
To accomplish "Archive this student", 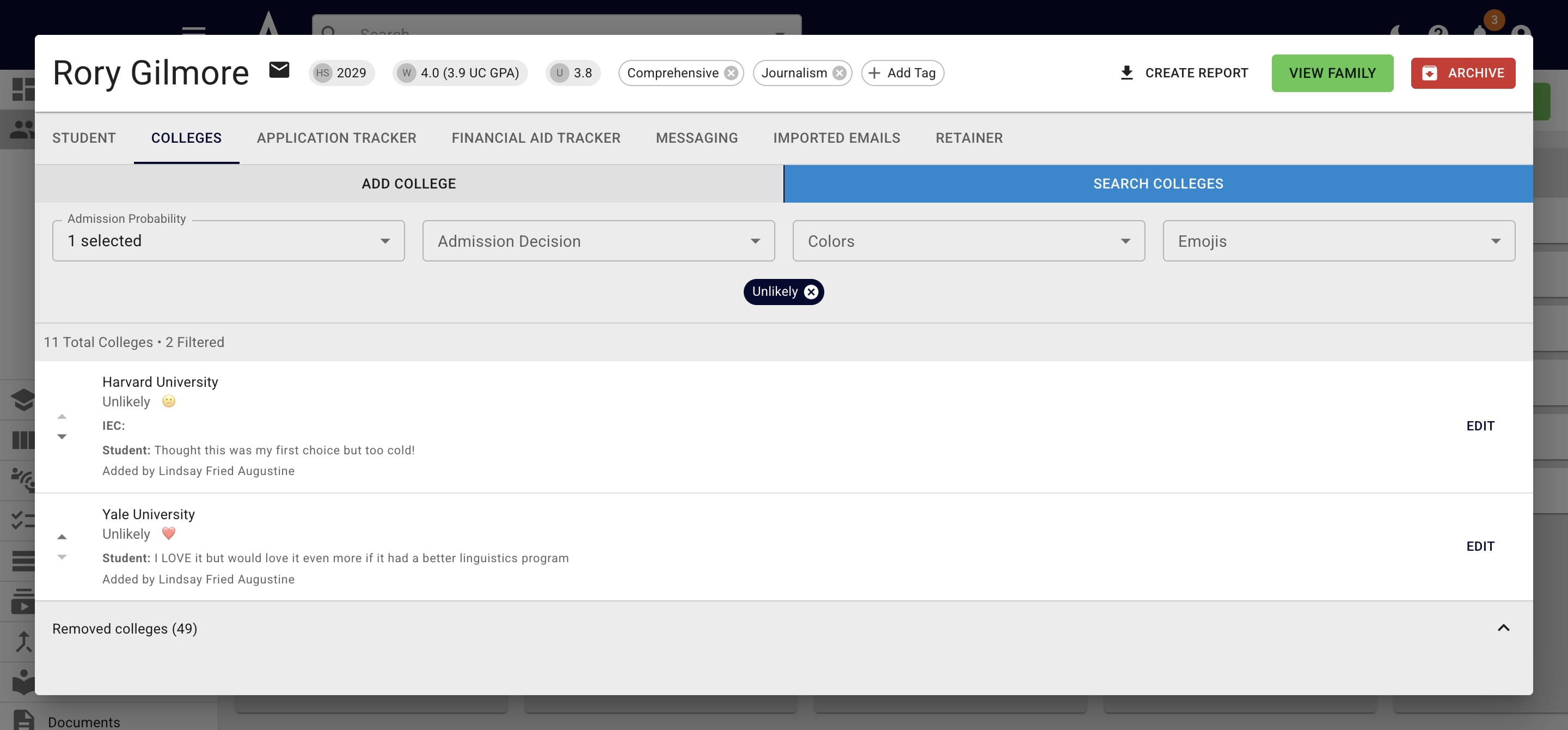I will coord(1463,73).
